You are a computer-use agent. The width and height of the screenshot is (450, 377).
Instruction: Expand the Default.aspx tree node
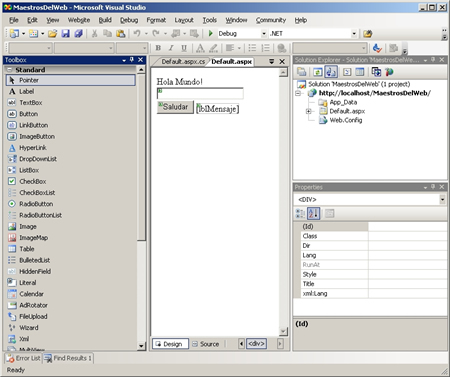click(309, 111)
